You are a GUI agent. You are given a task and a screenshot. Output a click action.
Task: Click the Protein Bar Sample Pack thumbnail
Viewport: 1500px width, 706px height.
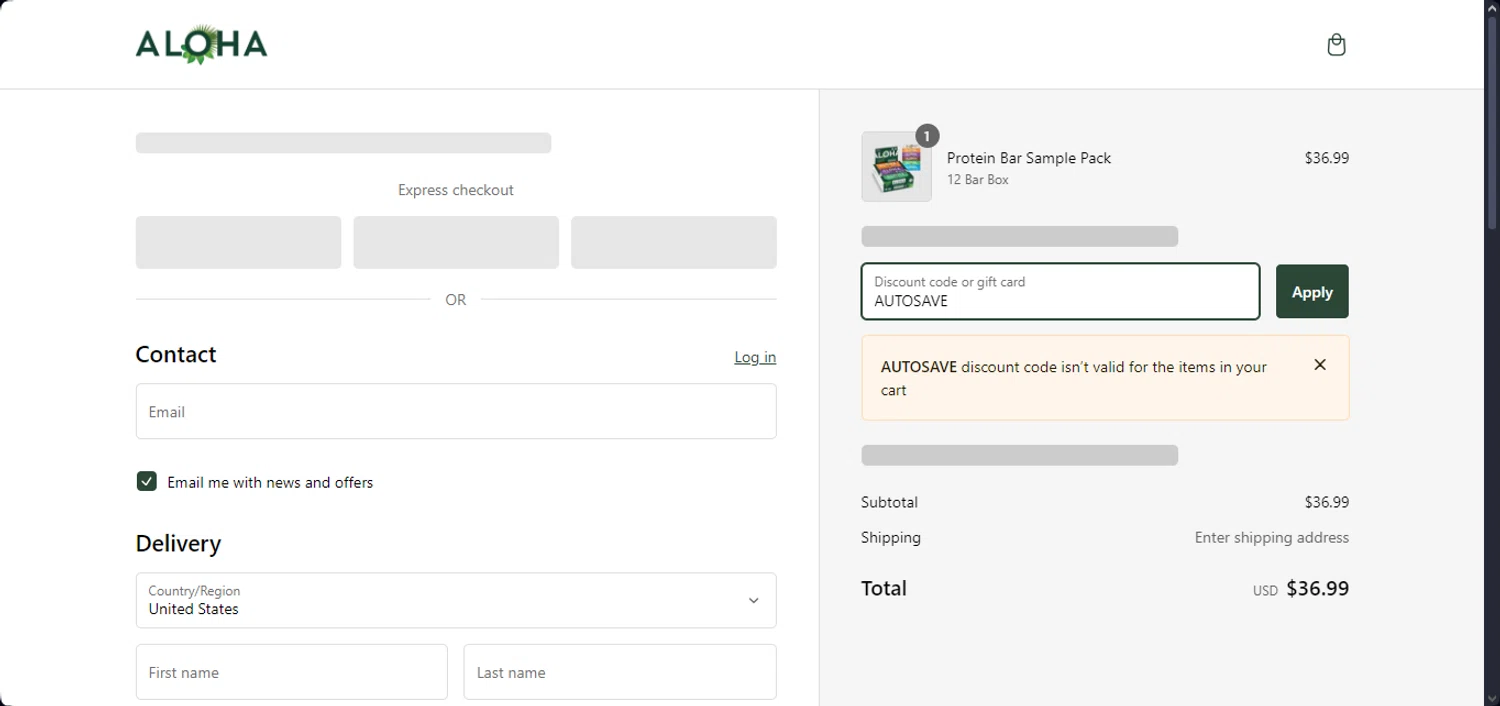click(896, 167)
